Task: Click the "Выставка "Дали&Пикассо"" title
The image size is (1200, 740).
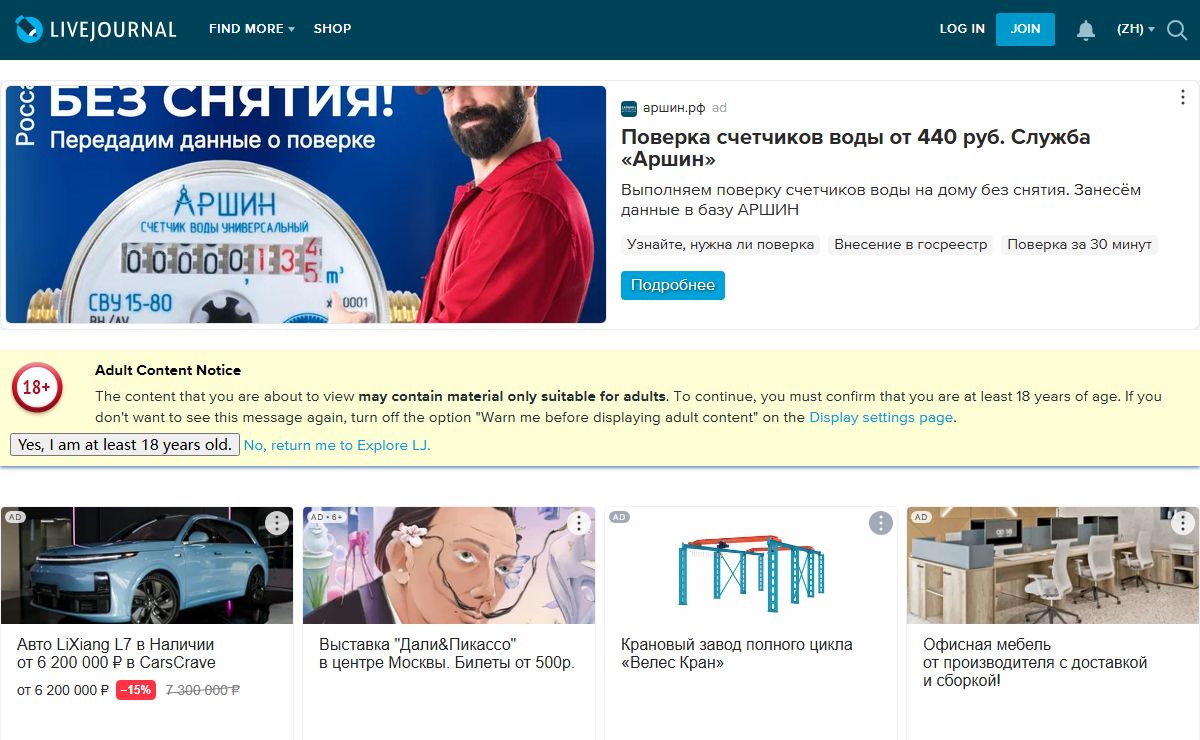Action: [x=447, y=653]
